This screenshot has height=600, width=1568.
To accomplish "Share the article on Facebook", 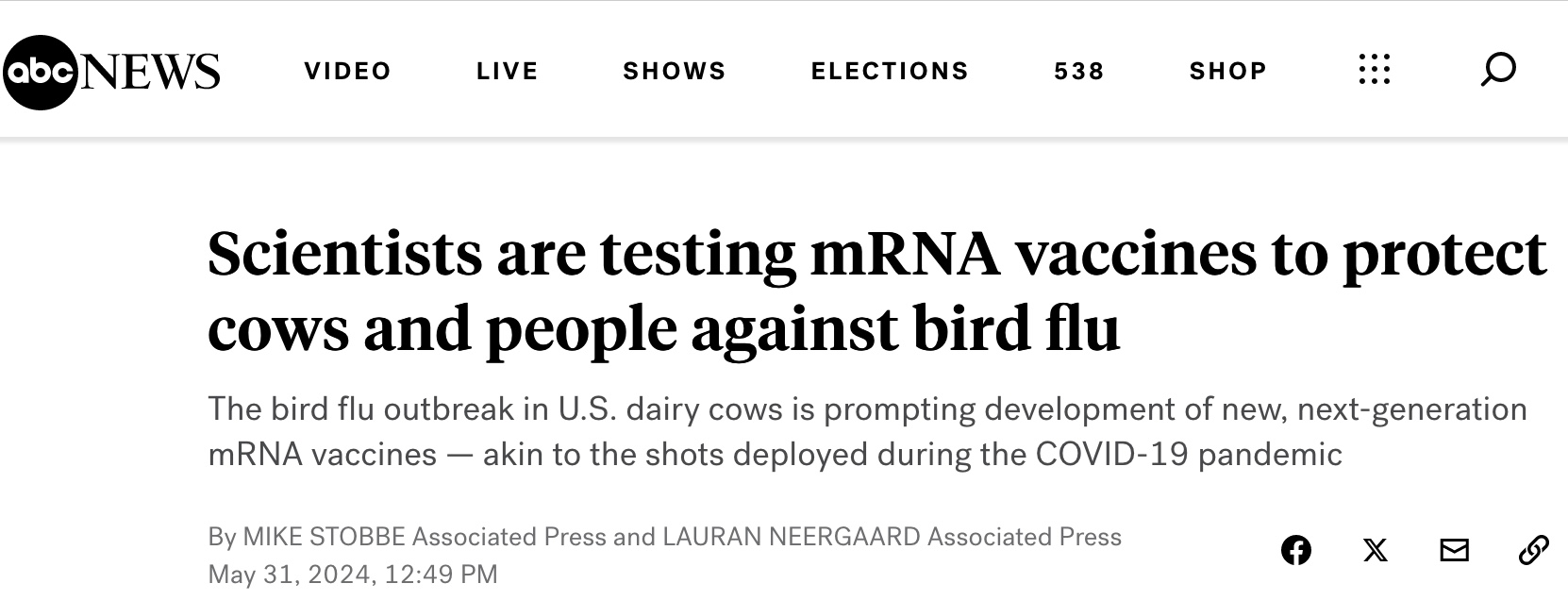I will point(1295,550).
